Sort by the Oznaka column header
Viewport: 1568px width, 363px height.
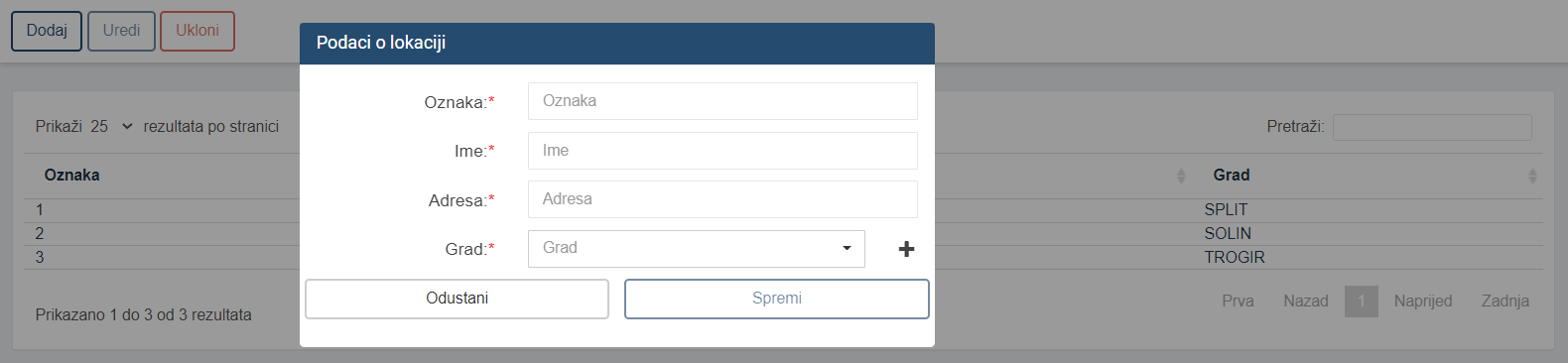(x=71, y=176)
